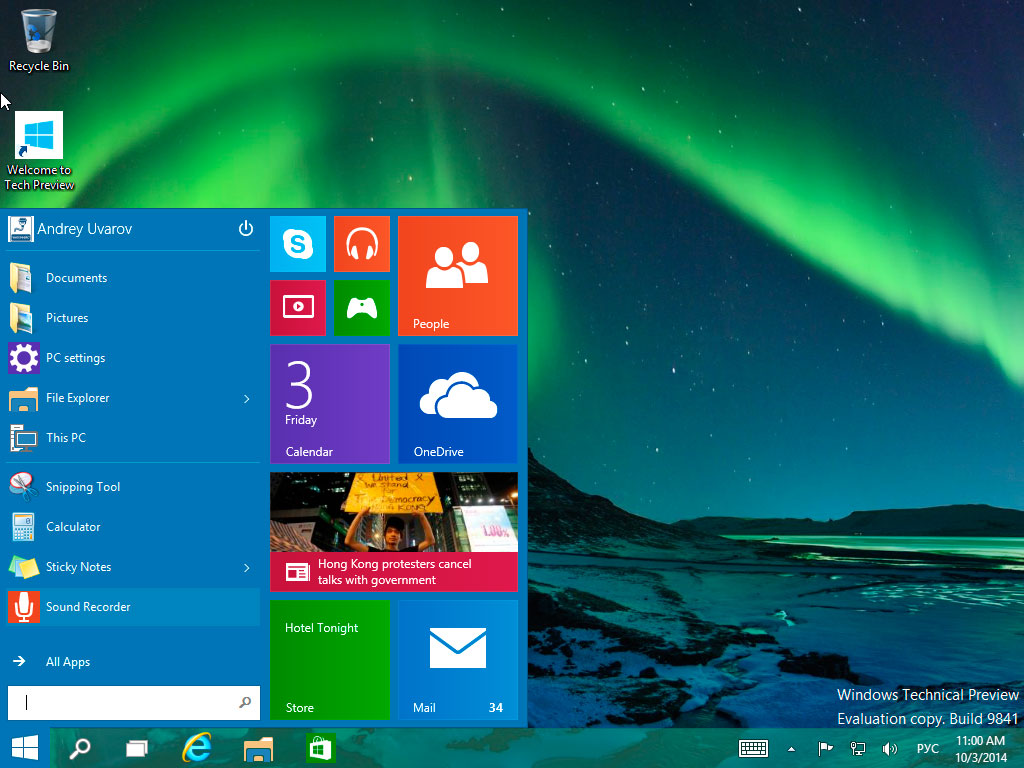1024x768 pixels.
Task: Click All Apps button
Action: tap(67, 662)
